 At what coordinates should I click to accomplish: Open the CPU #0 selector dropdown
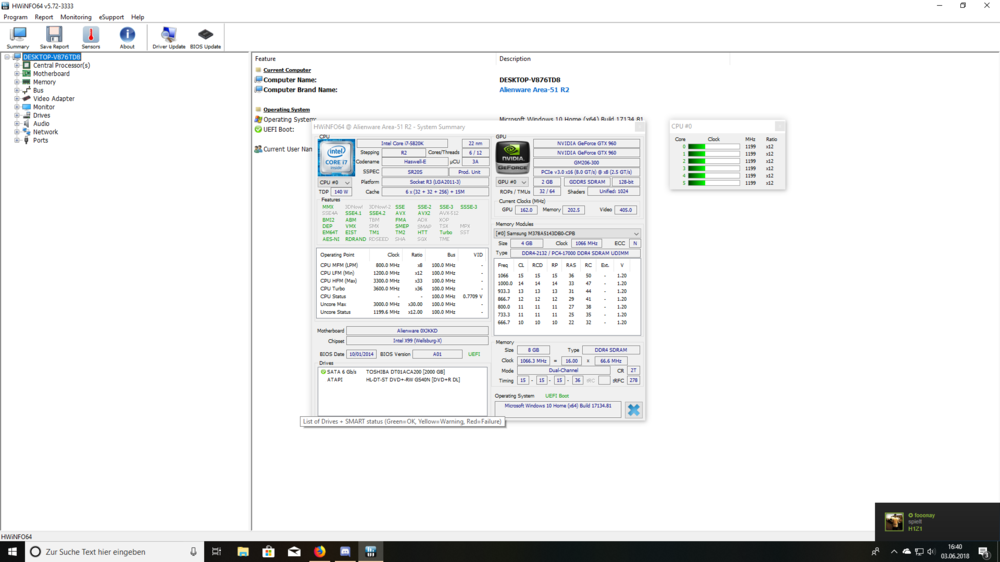coord(335,183)
